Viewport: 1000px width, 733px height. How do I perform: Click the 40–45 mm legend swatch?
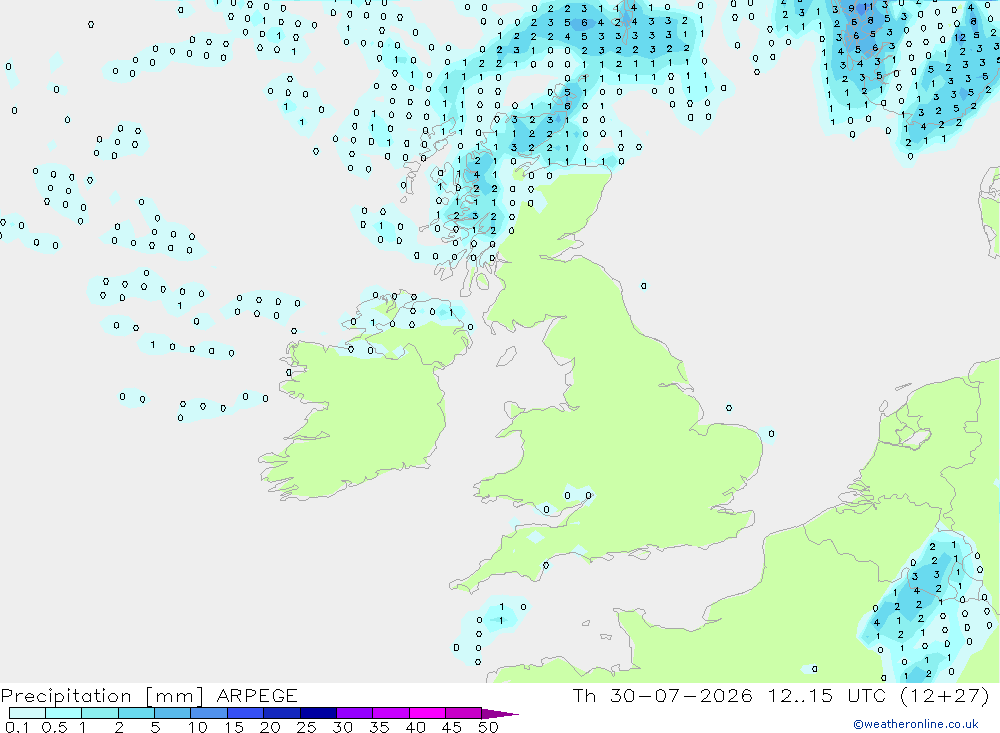pyautogui.click(x=427, y=713)
